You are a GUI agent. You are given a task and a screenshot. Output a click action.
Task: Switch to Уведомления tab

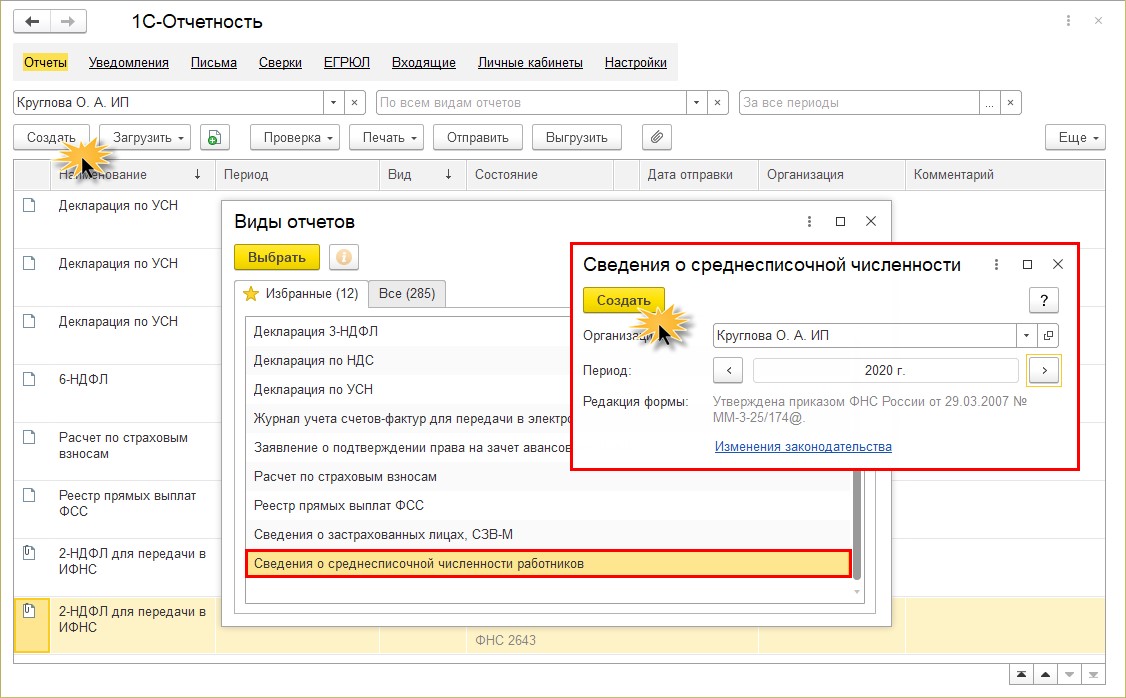129,62
